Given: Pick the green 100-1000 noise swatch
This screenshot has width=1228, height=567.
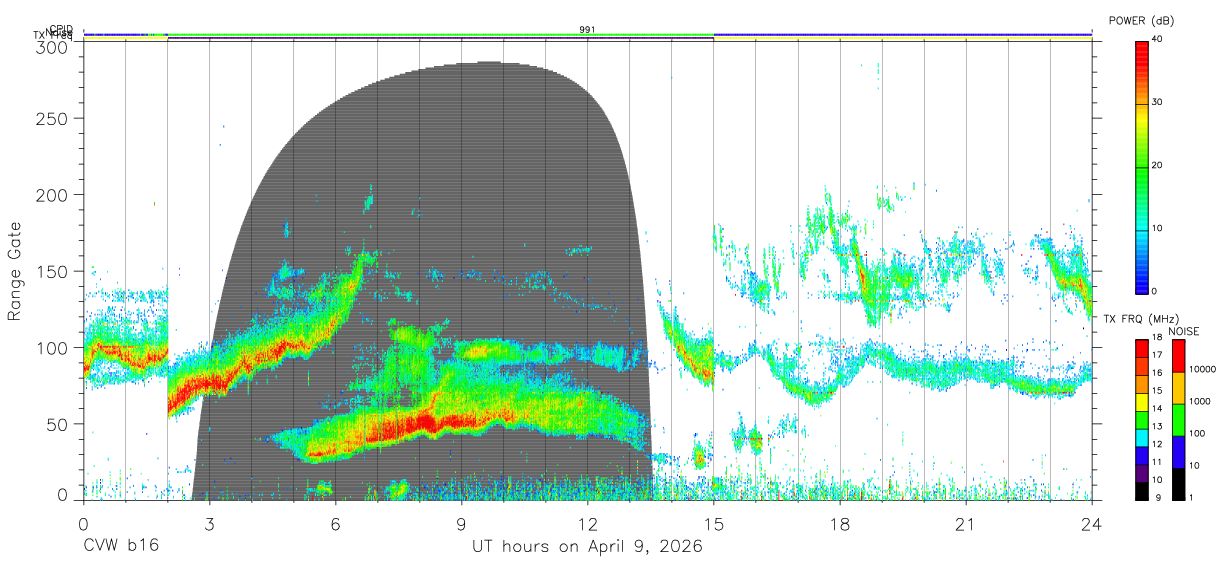Looking at the screenshot, I should pyautogui.click(x=1178, y=420).
